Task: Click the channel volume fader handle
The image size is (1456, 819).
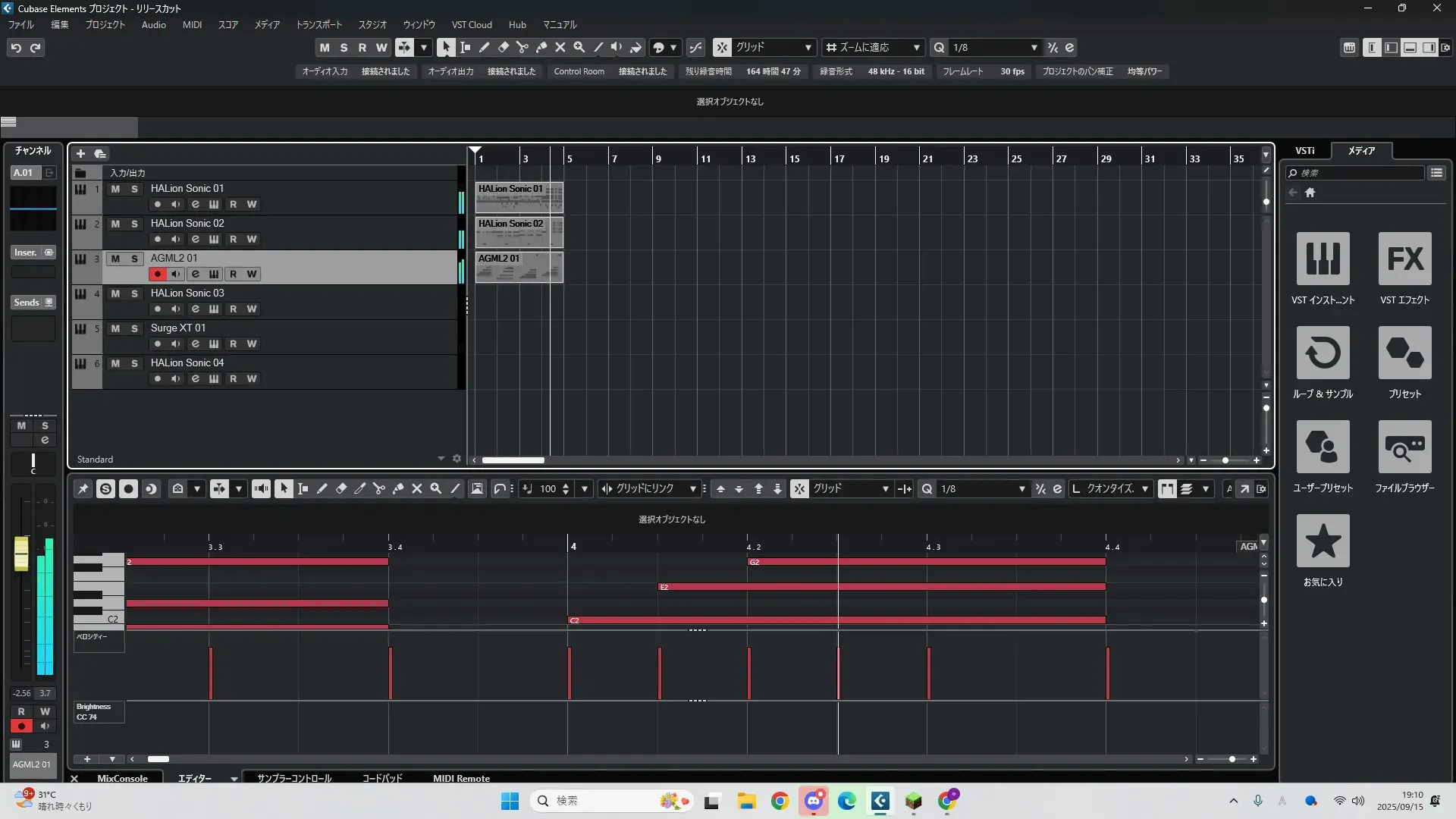Action: (x=21, y=553)
